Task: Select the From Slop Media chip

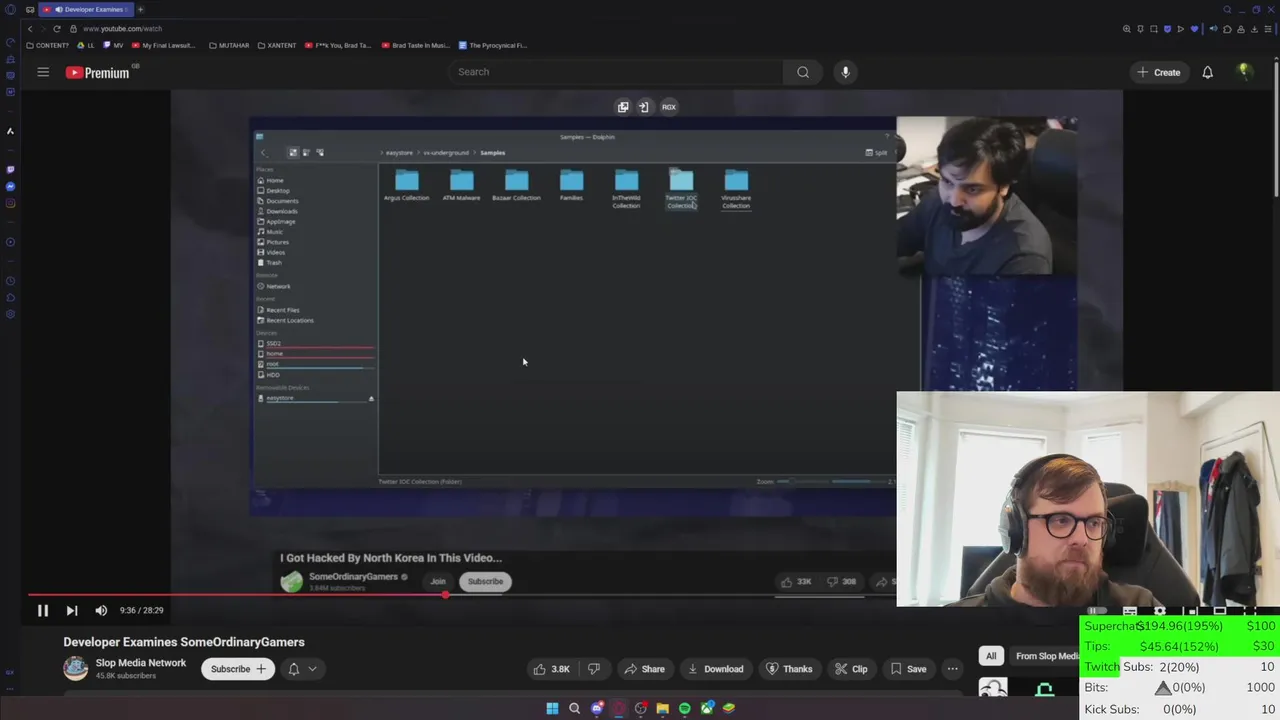Action: (x=1047, y=656)
